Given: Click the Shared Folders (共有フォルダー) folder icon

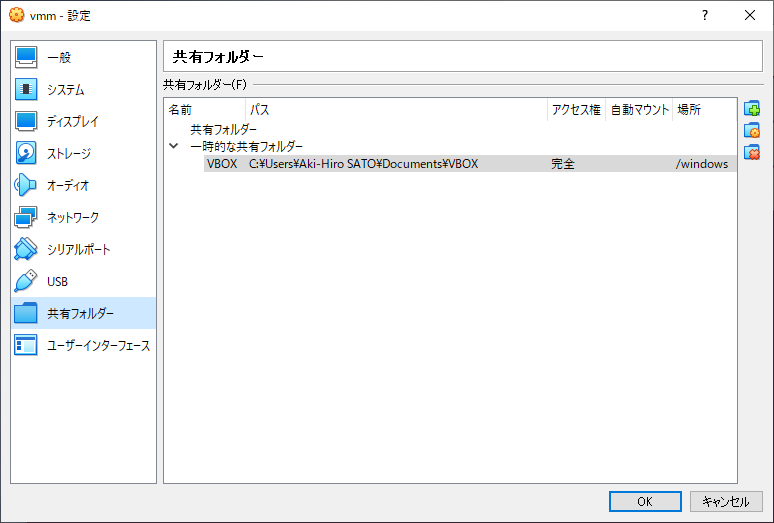Looking at the screenshot, I should 26,313.
